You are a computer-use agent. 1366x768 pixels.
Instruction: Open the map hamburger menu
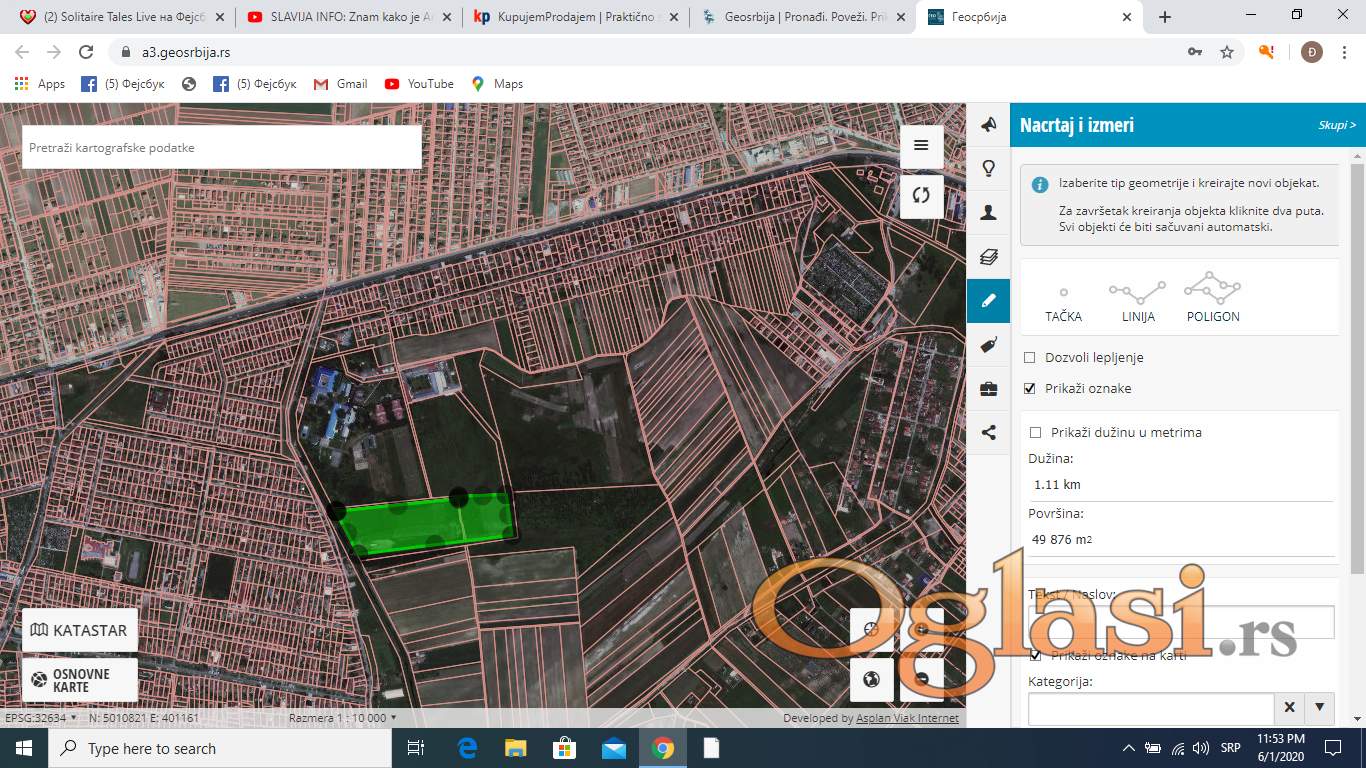tap(921, 147)
